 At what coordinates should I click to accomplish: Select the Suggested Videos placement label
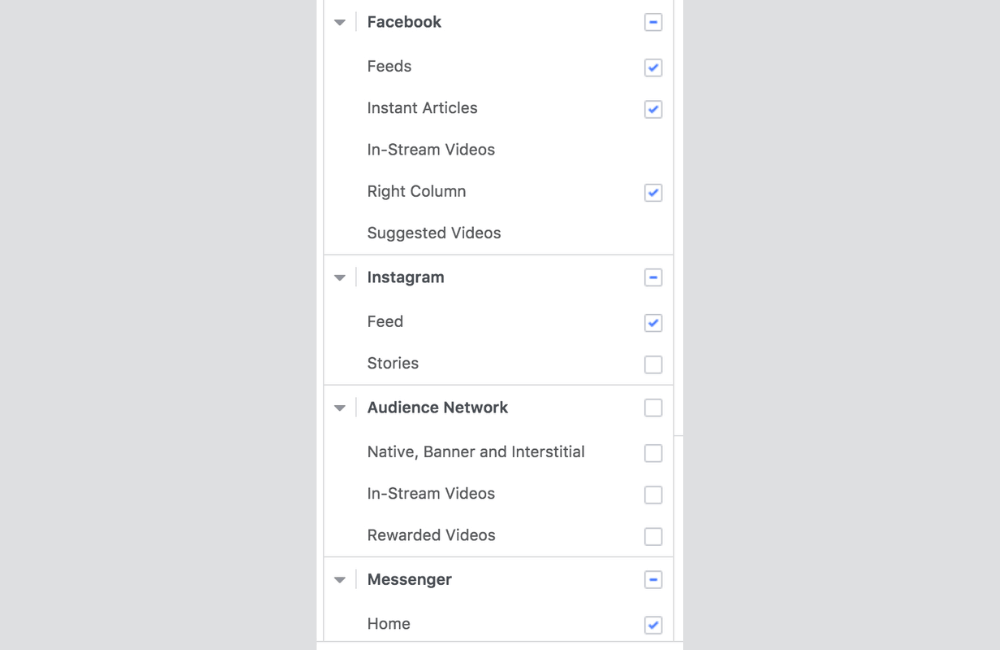pyautogui.click(x=434, y=233)
